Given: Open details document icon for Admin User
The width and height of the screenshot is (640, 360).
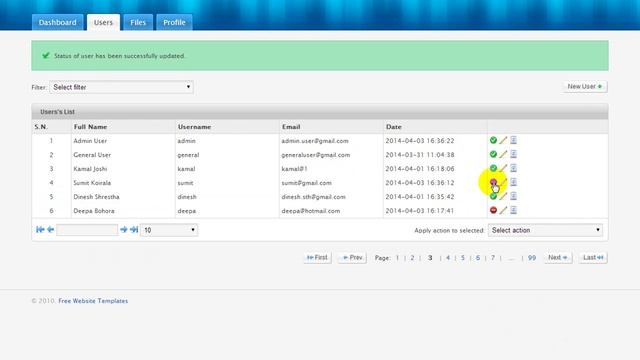Looking at the screenshot, I should click(513, 140).
